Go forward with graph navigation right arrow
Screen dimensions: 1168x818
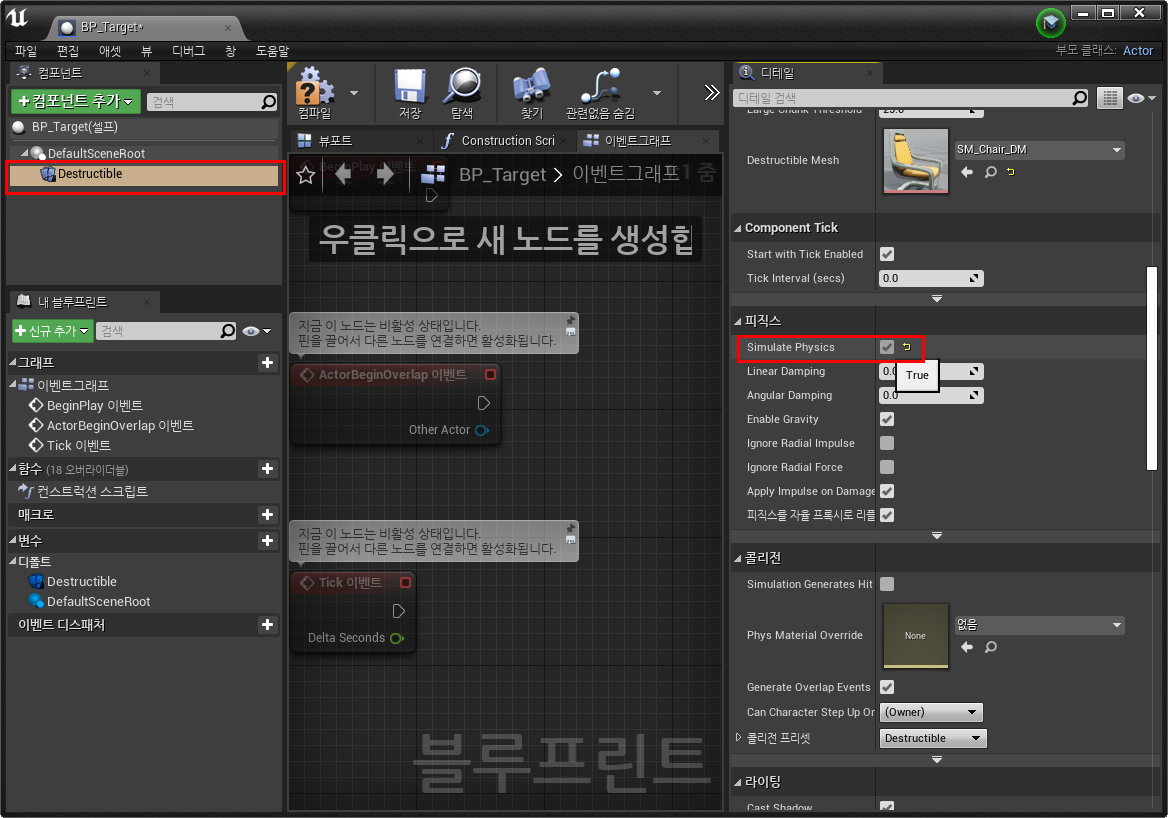[384, 175]
